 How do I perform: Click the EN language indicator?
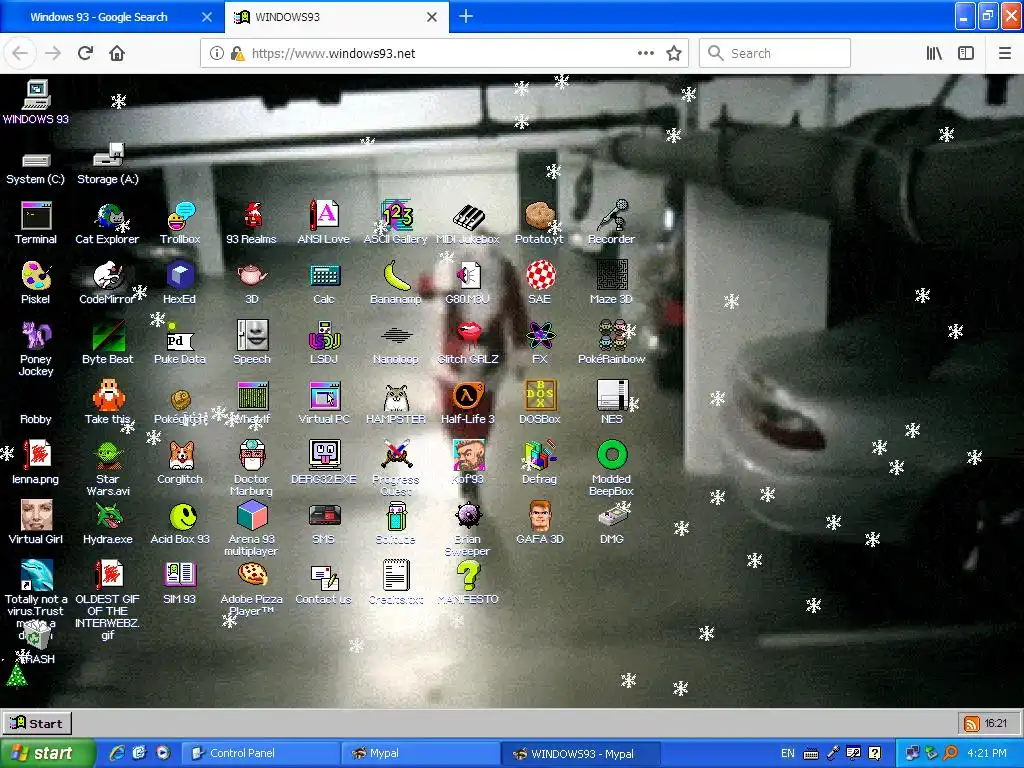pos(788,754)
